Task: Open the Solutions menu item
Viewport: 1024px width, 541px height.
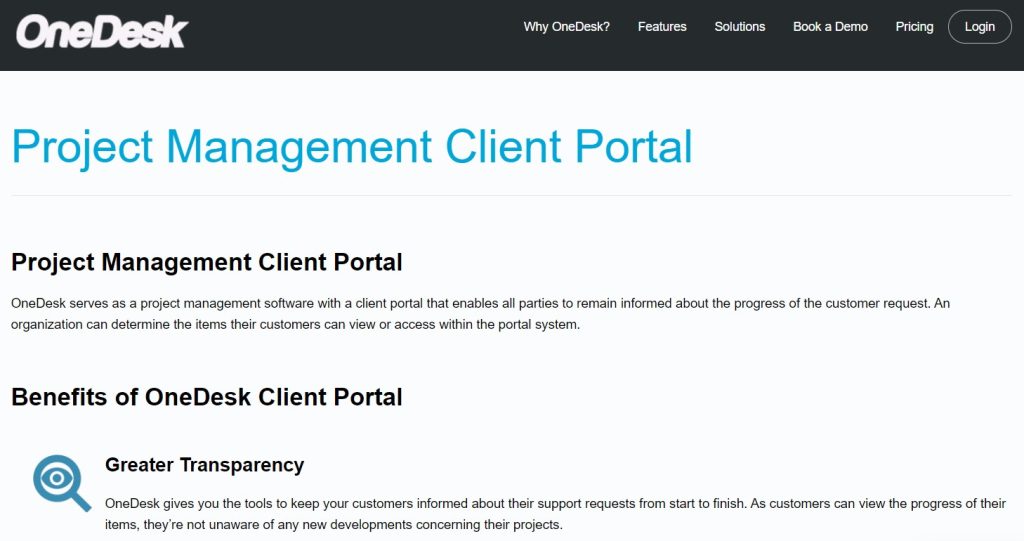Action: tap(739, 27)
